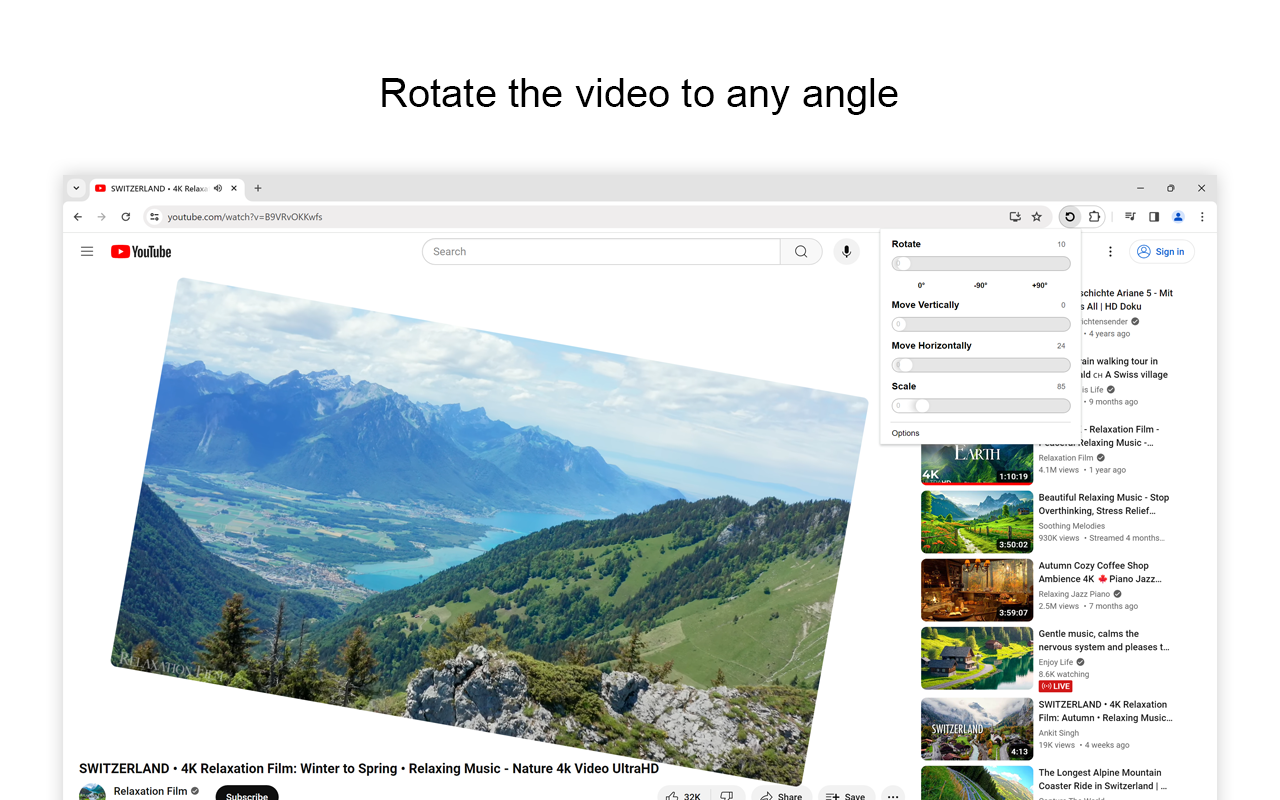Click the Sign in button

coord(1161,251)
